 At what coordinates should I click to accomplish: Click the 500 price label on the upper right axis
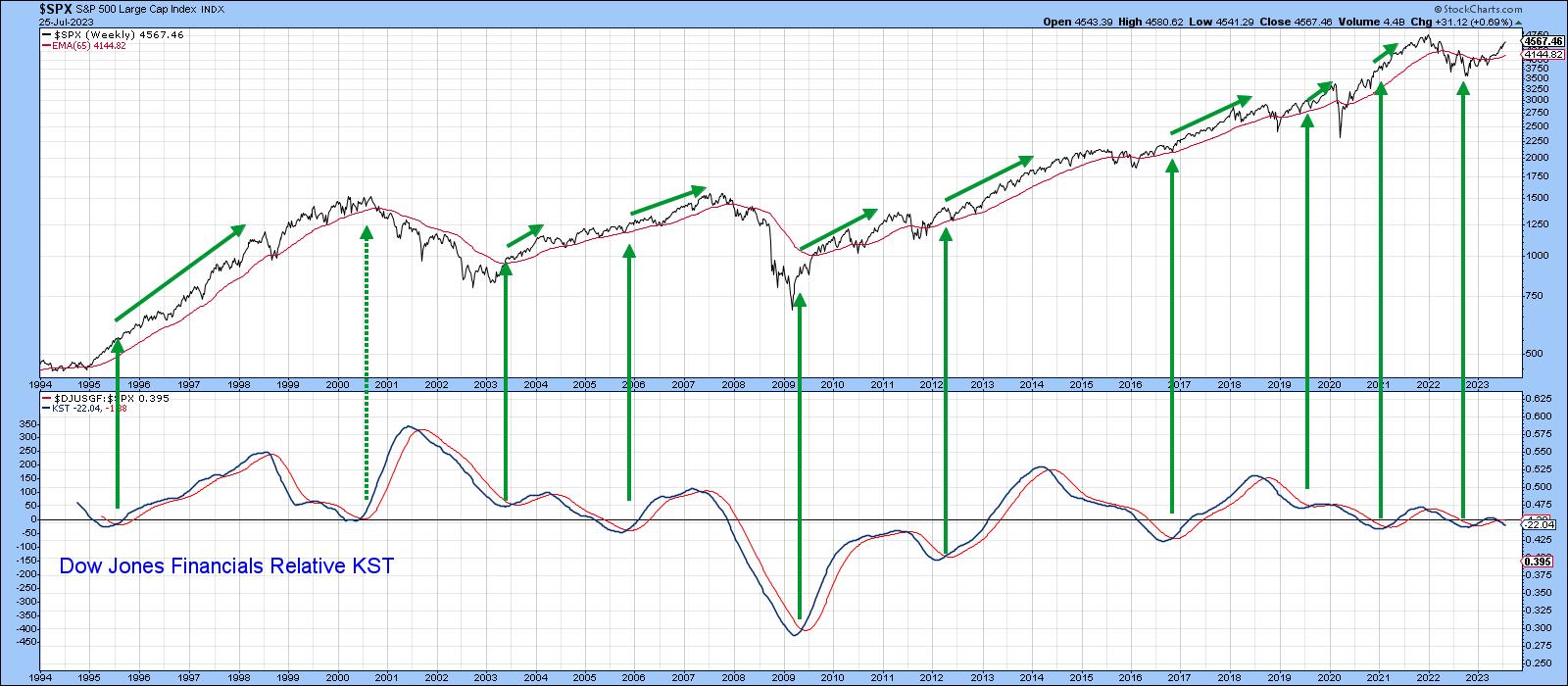(1535, 354)
